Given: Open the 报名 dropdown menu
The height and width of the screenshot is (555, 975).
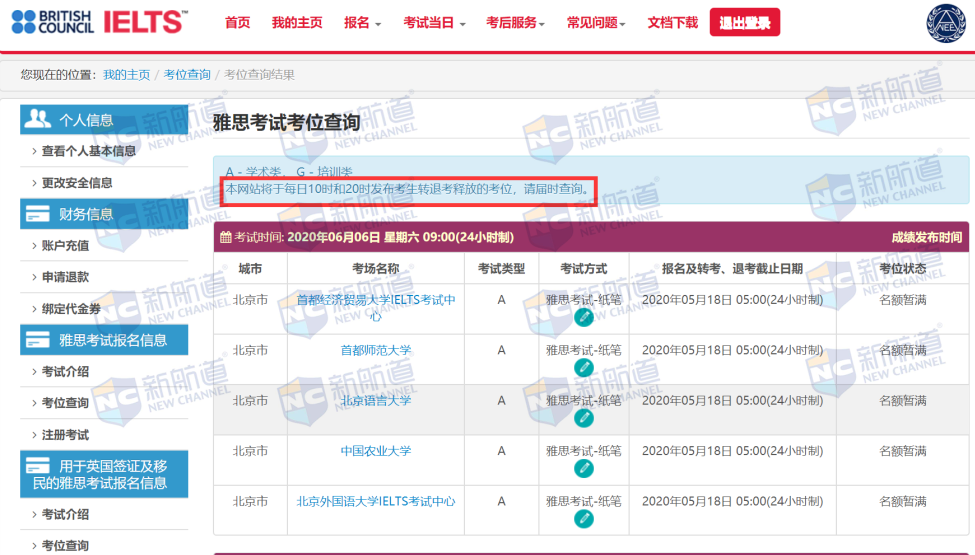Looking at the screenshot, I should (363, 23).
